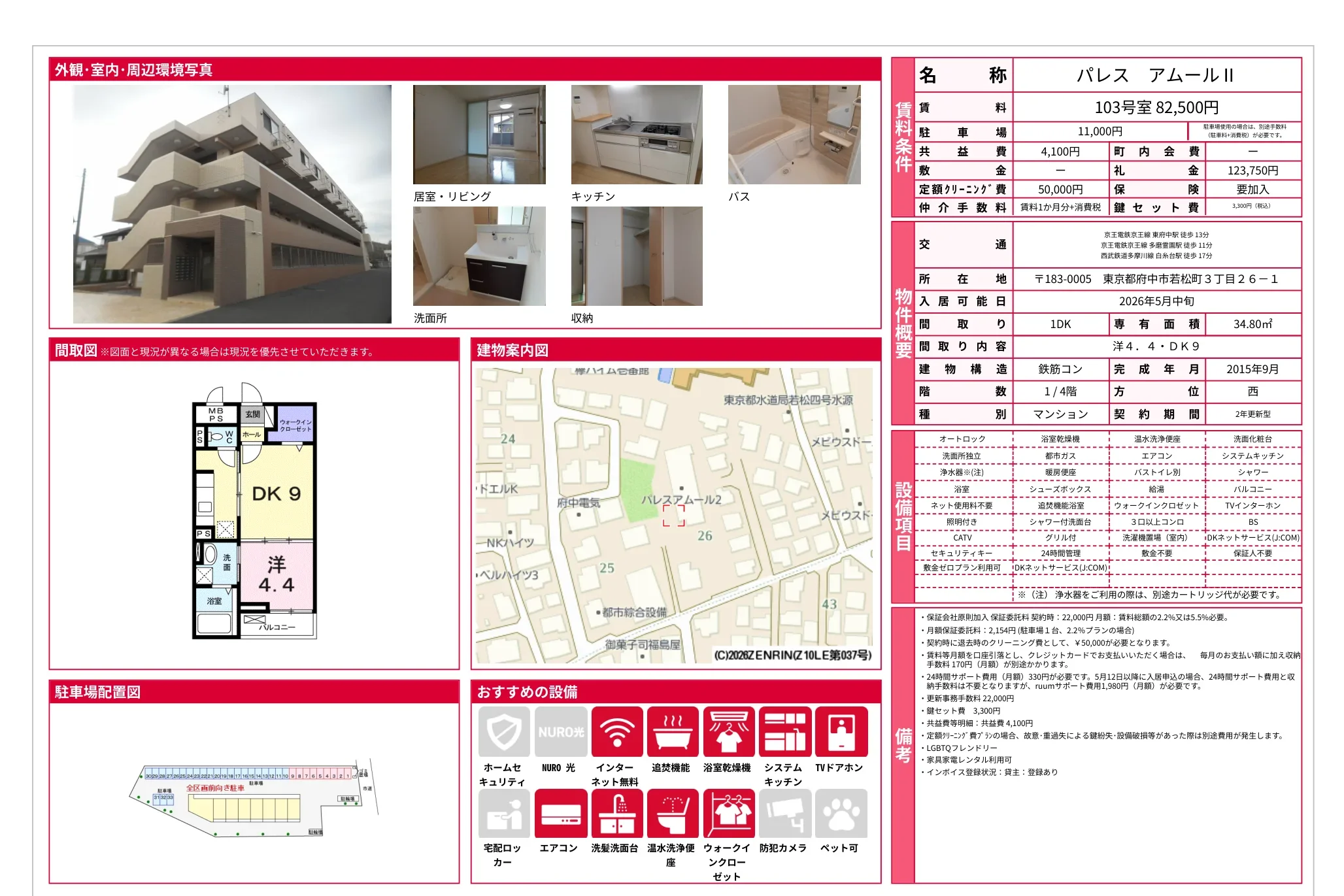
Task: Click the システムキッチン icon
Action: click(x=784, y=732)
